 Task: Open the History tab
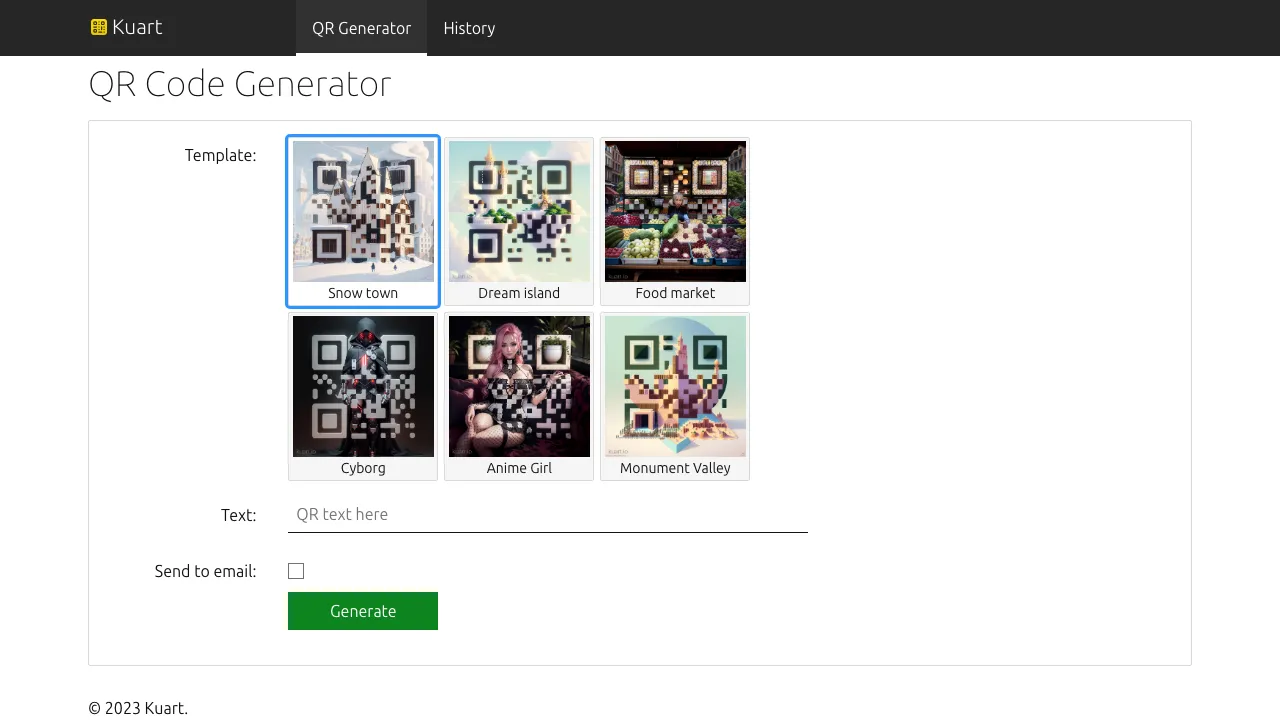[x=469, y=28]
